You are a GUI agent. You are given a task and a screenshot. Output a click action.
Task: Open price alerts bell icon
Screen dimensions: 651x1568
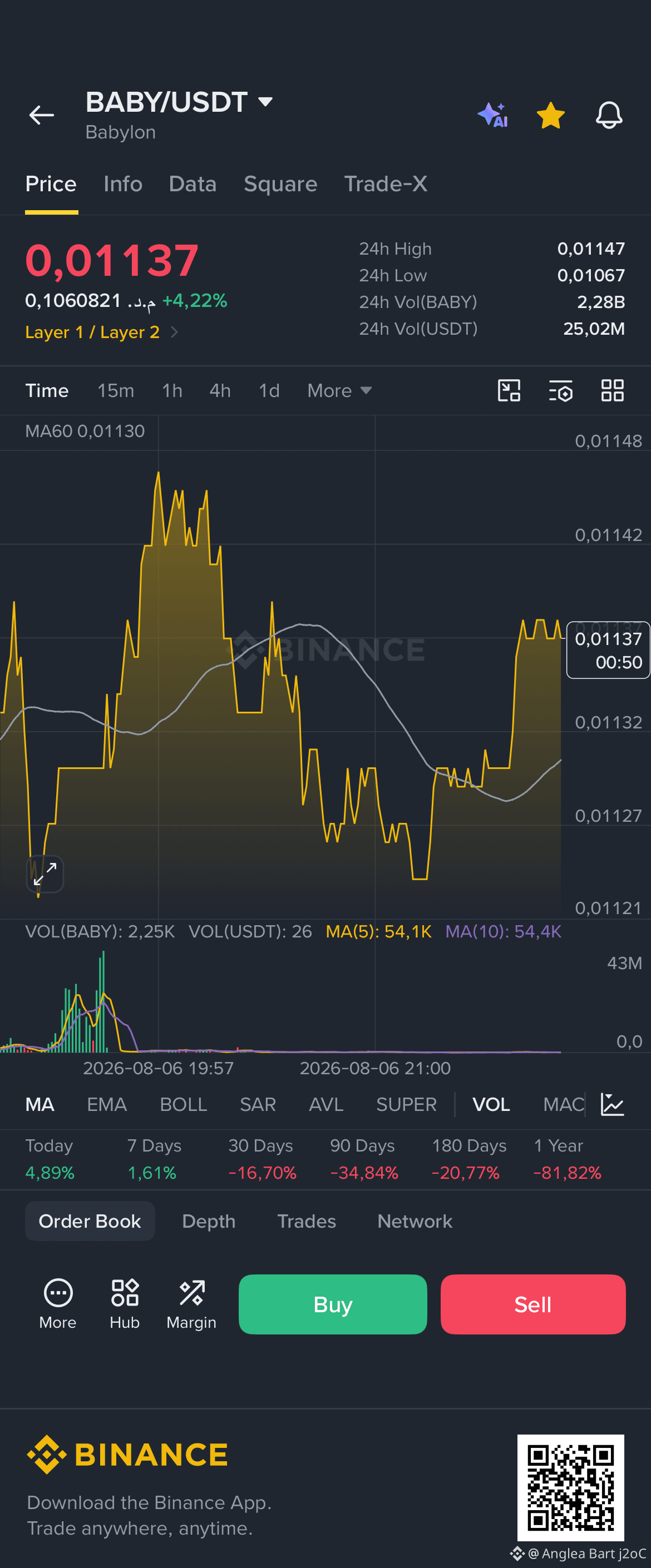coord(609,115)
